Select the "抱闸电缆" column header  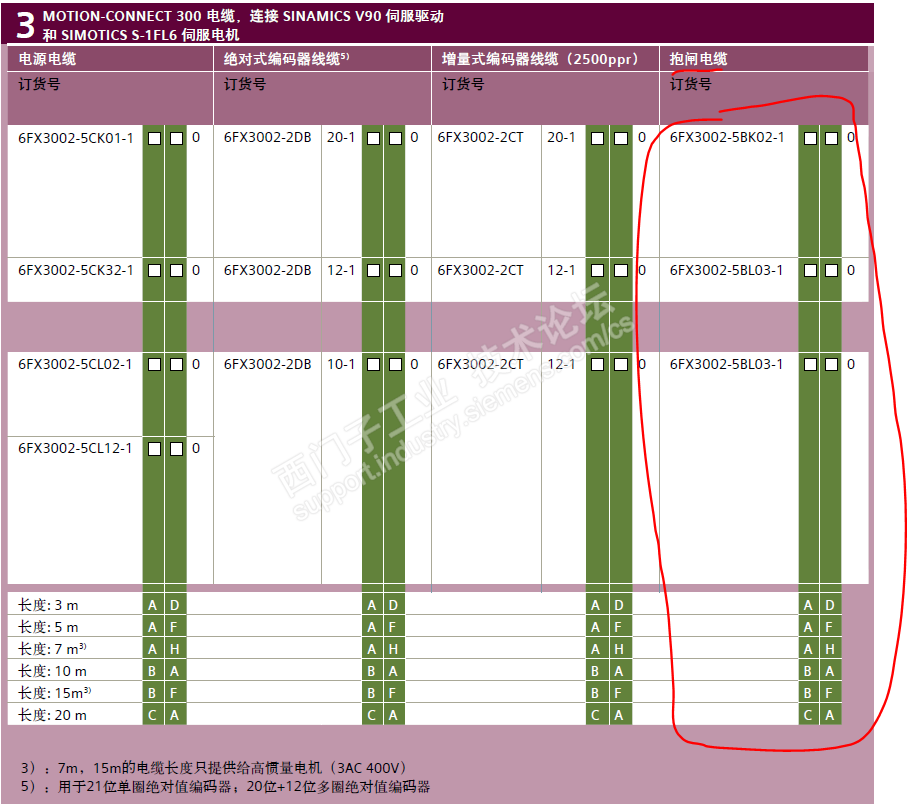[698, 59]
